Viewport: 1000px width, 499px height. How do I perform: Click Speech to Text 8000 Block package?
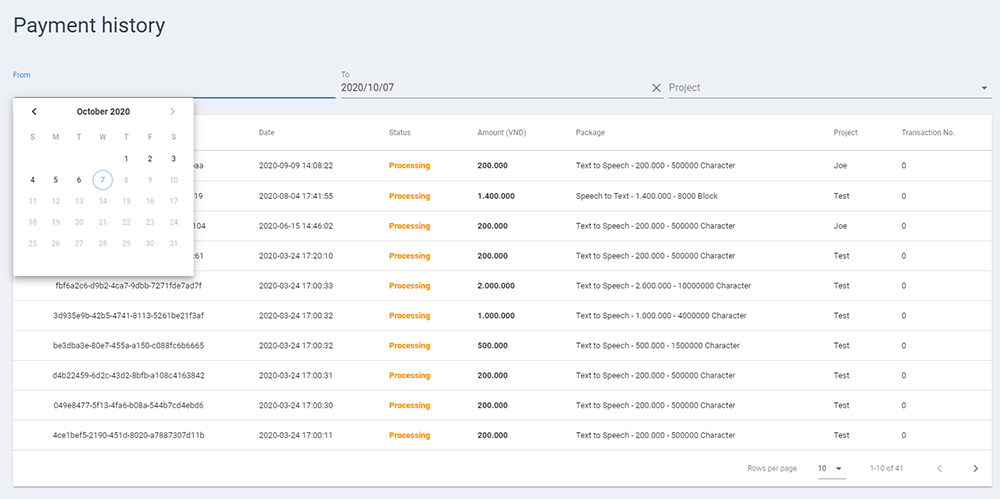[x=647, y=196]
